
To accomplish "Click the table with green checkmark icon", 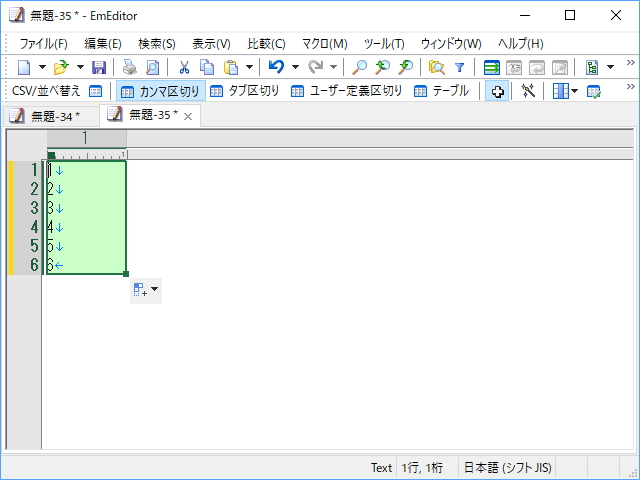I will 593,91.
